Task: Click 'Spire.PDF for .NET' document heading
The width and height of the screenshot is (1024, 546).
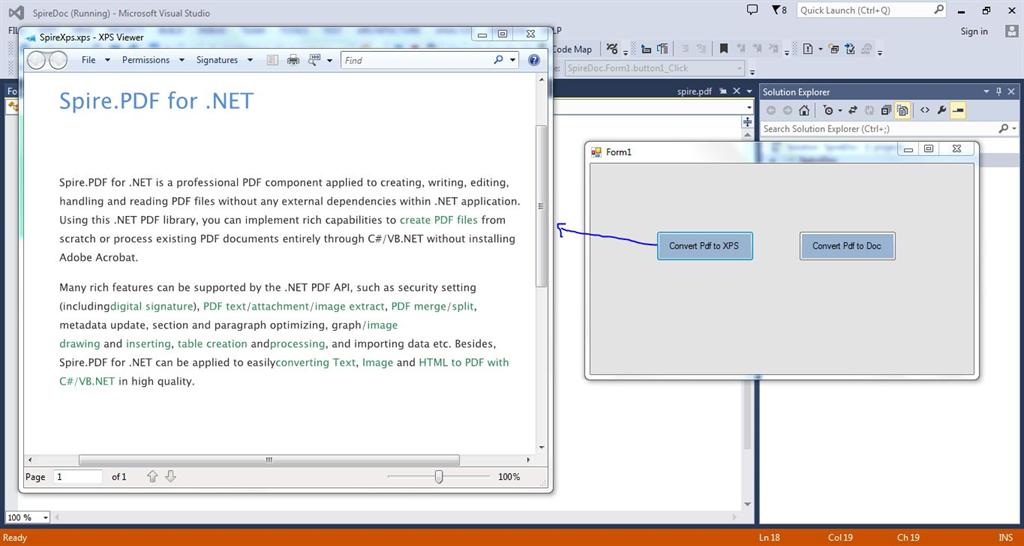Action: click(x=156, y=101)
